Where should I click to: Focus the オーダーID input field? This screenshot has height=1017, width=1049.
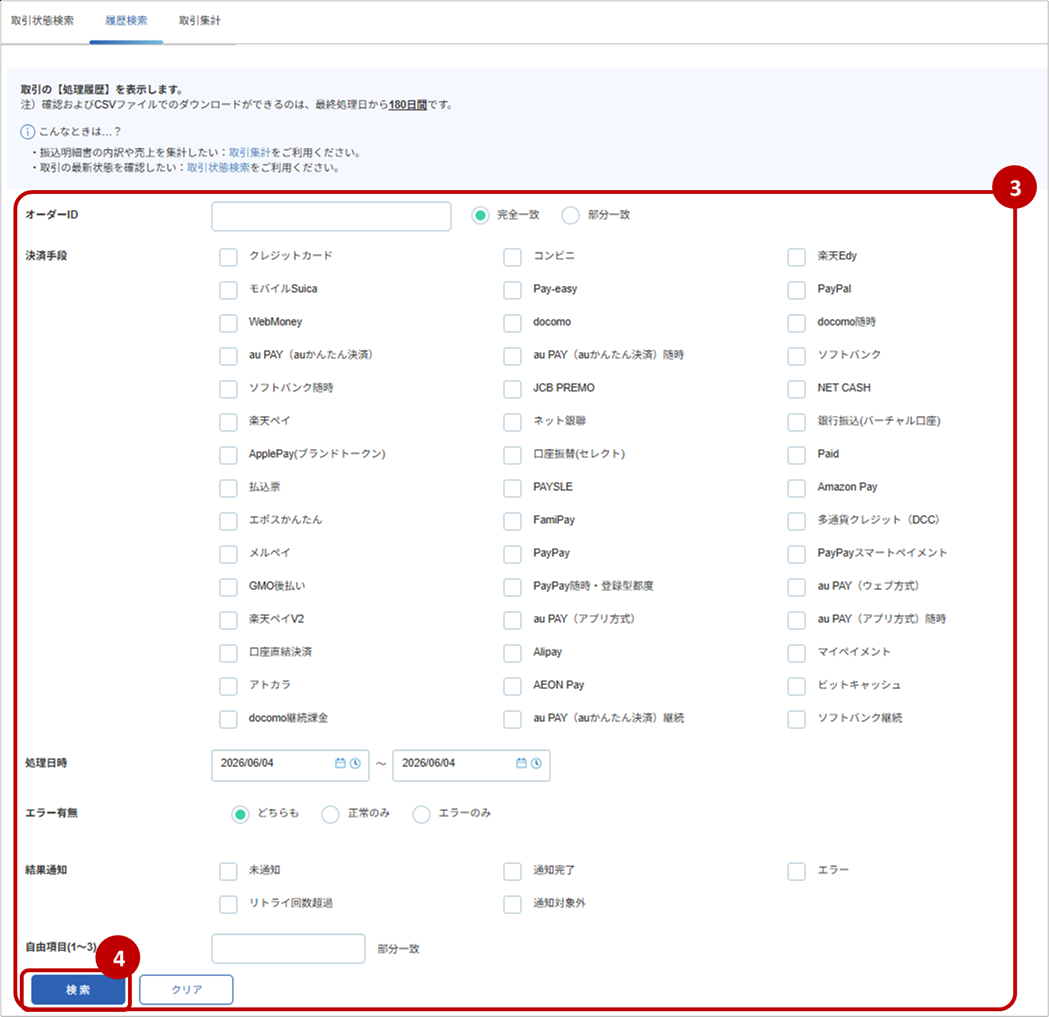(x=331, y=216)
